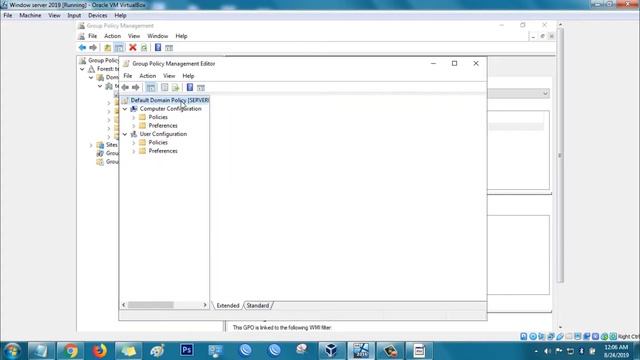640x360 pixels.
Task: Click Export List icon in Editor toolbar
Action: 176,88
